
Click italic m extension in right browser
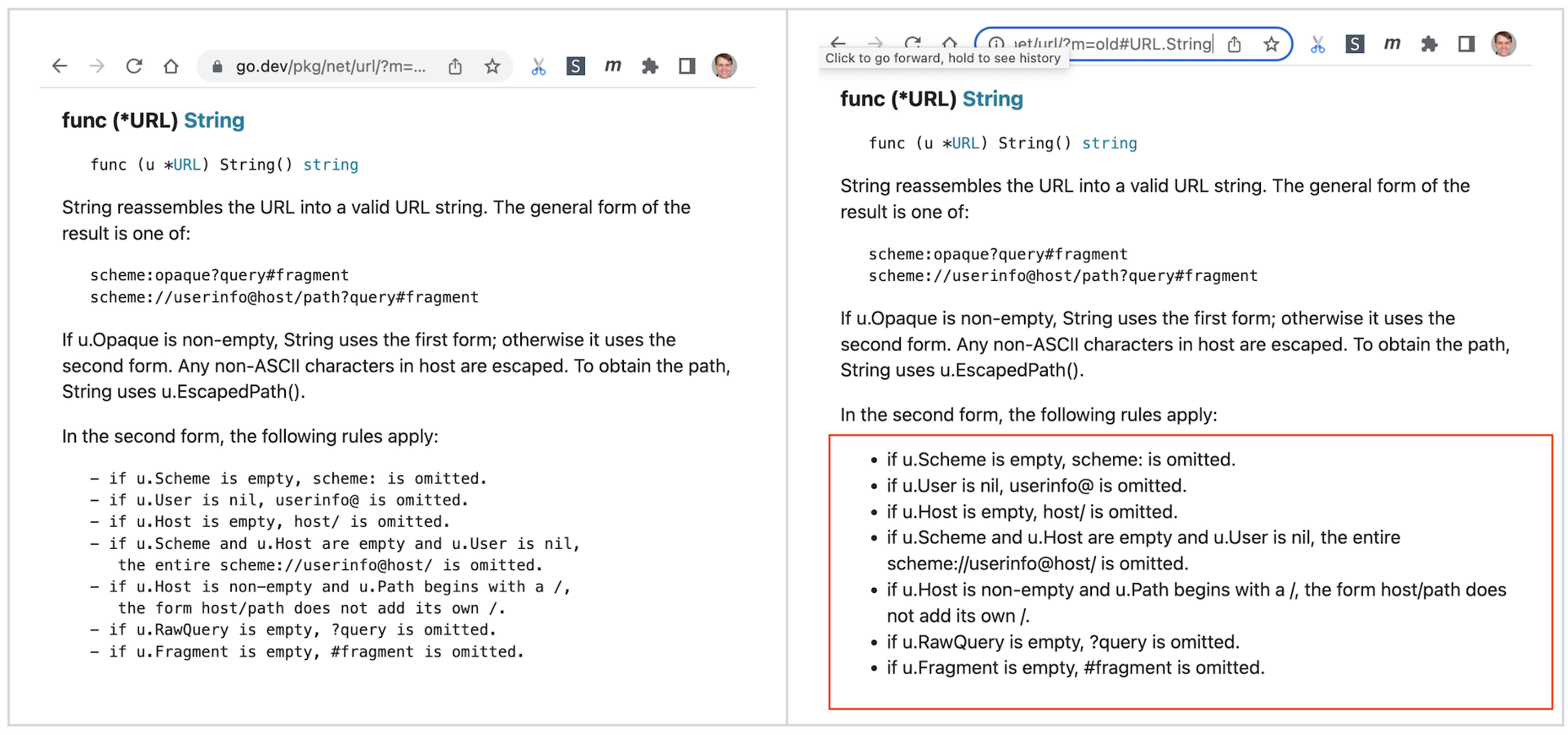tap(1392, 44)
